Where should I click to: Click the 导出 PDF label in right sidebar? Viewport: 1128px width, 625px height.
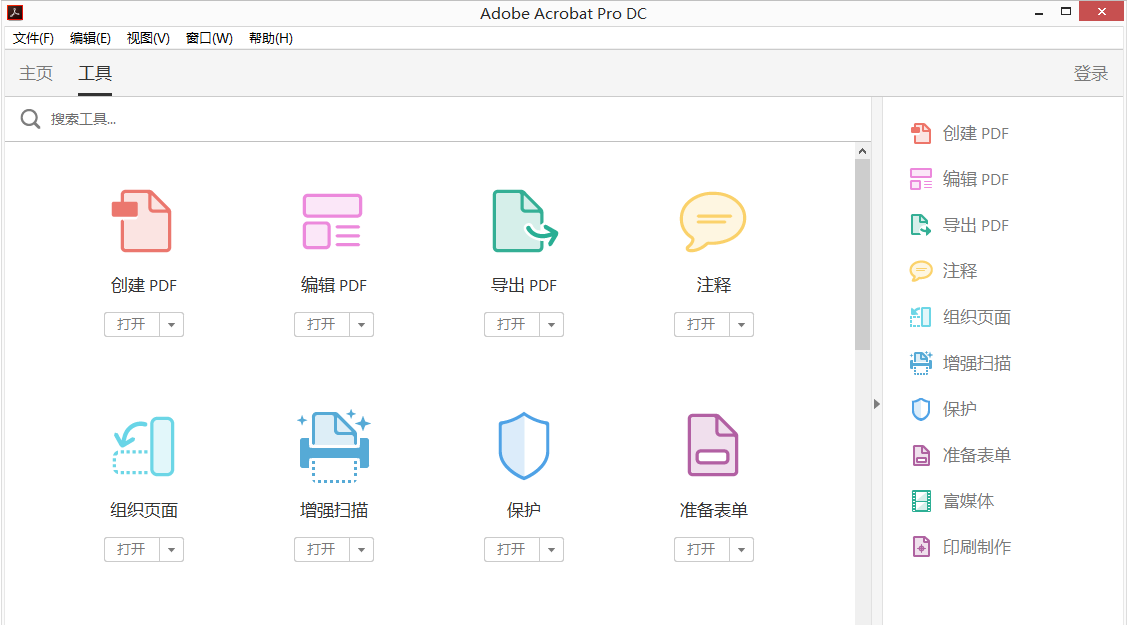coord(975,225)
